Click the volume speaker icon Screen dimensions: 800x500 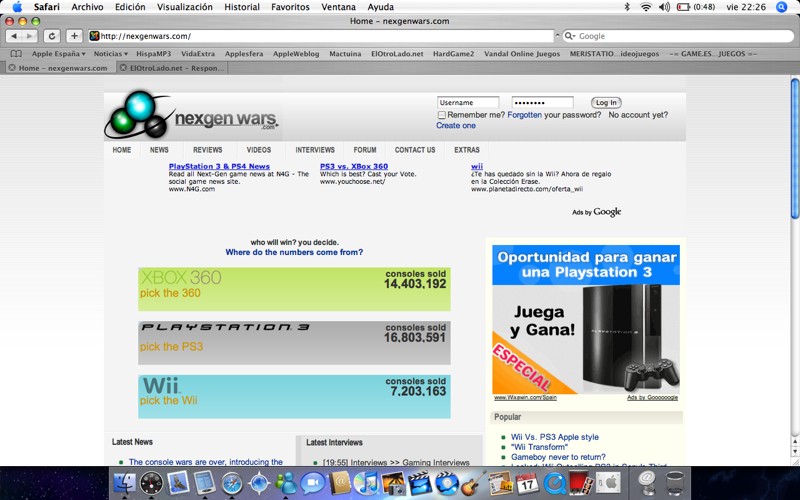click(x=664, y=7)
